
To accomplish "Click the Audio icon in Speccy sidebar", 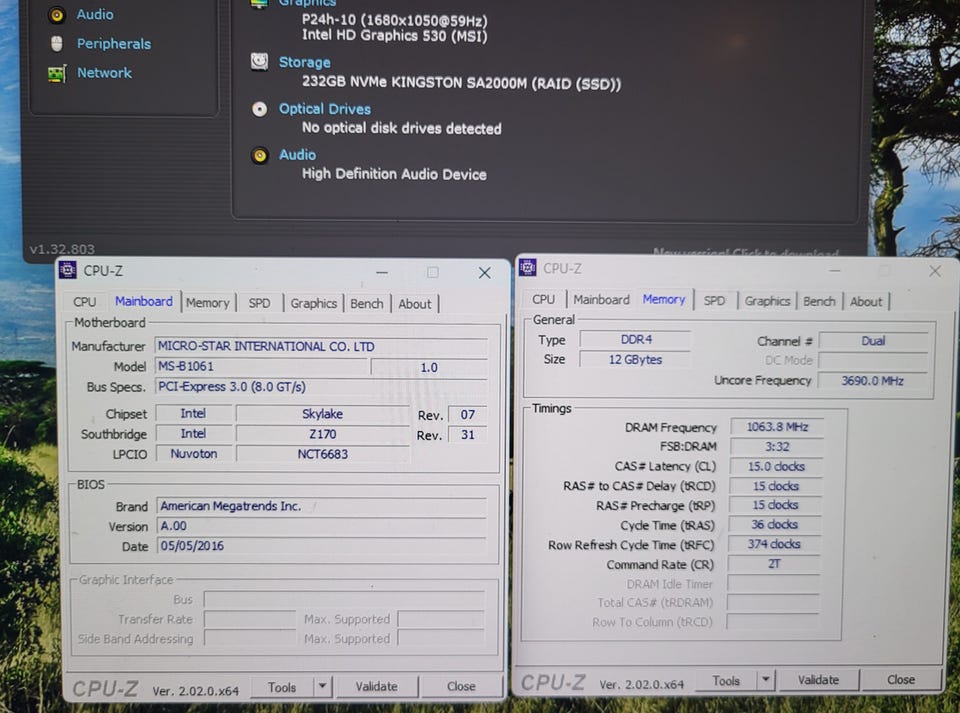I will pyautogui.click(x=56, y=15).
